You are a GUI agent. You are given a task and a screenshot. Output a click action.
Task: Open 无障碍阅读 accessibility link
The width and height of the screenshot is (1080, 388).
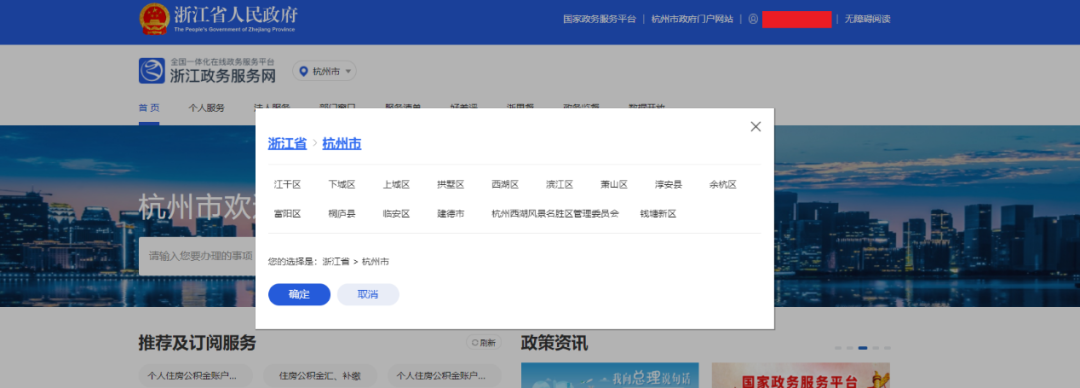click(x=868, y=19)
